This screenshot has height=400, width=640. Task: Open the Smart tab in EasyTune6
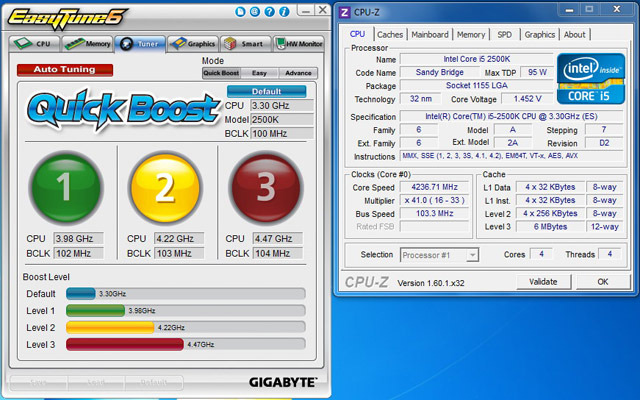tap(246, 44)
